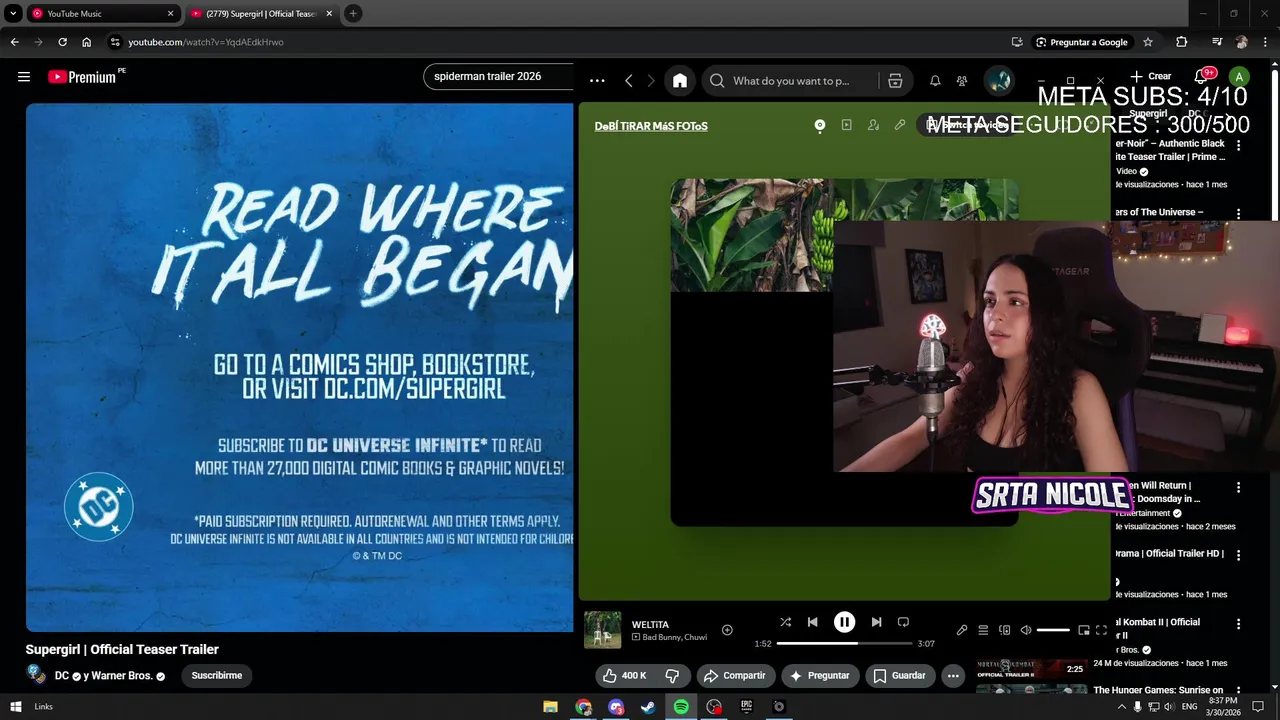Open browser tab search dropdown
Image resolution: width=1280 pixels, height=720 pixels.
coord(13,14)
